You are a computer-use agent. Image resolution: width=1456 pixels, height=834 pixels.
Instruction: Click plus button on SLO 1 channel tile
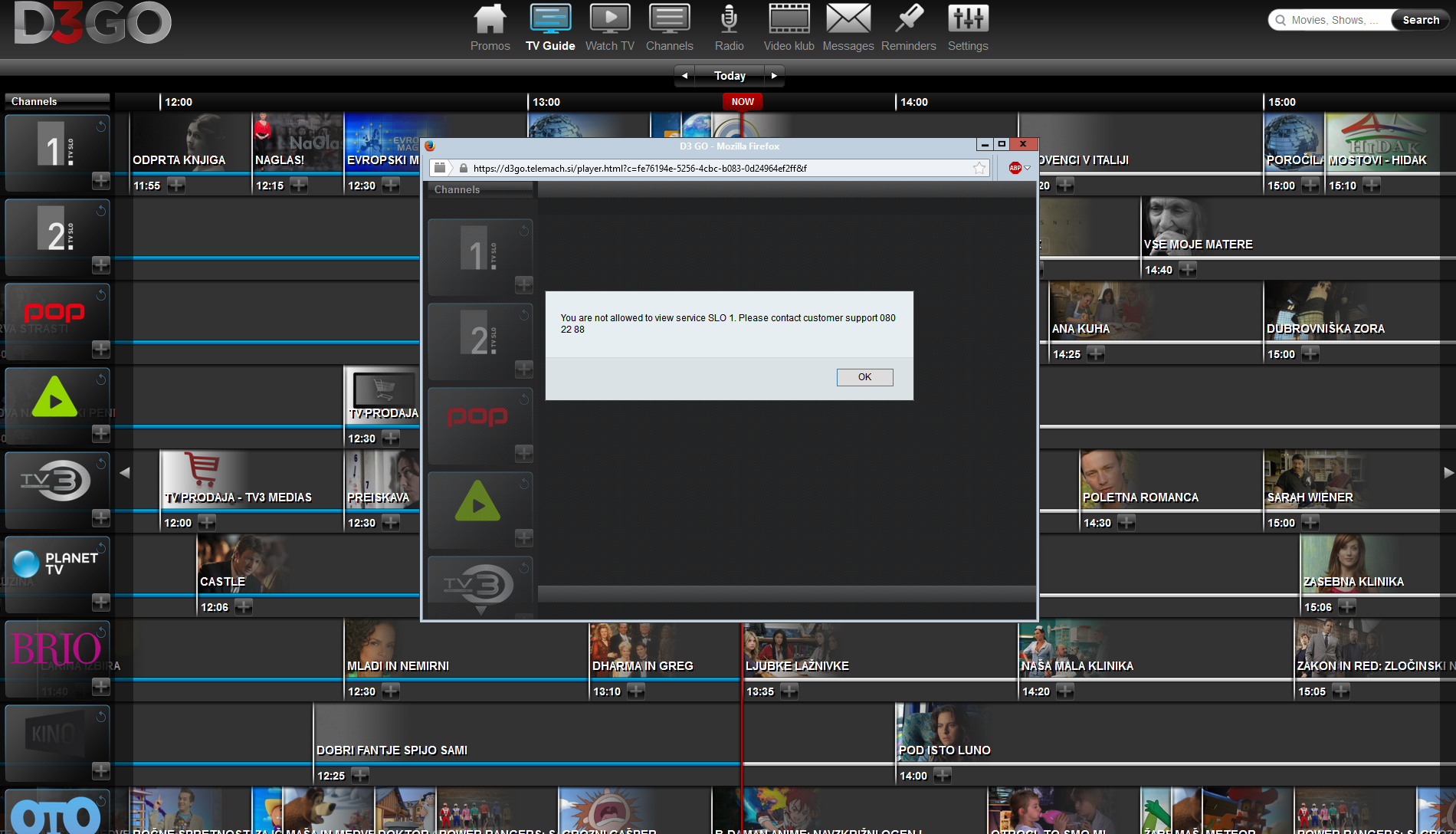tap(100, 181)
